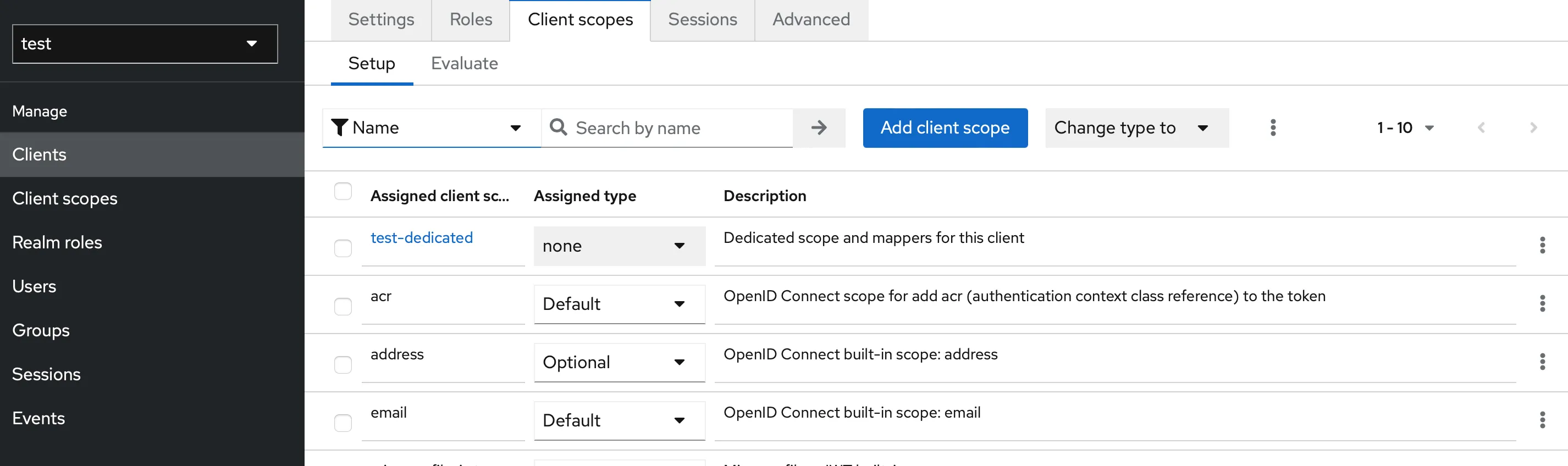
Task: Select the email scope checkbox
Action: 343,423
